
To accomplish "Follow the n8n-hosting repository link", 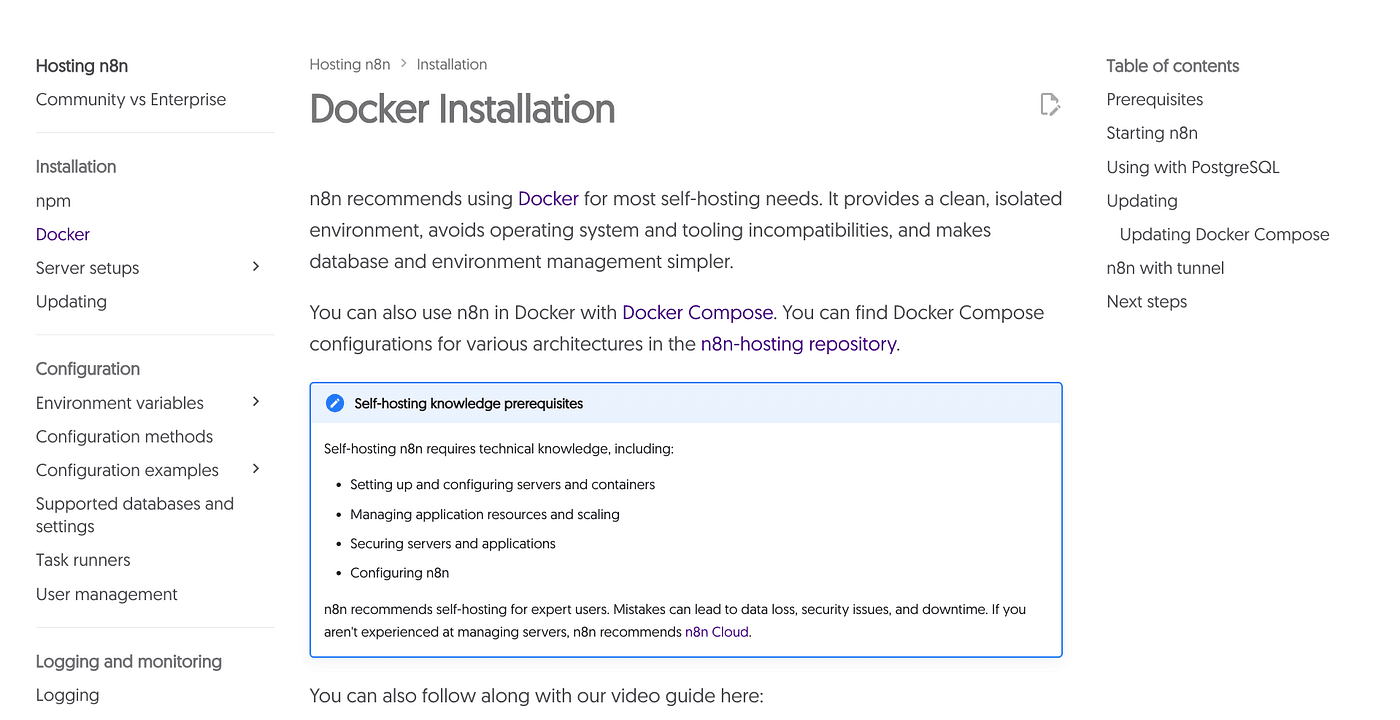I will click(x=798, y=344).
